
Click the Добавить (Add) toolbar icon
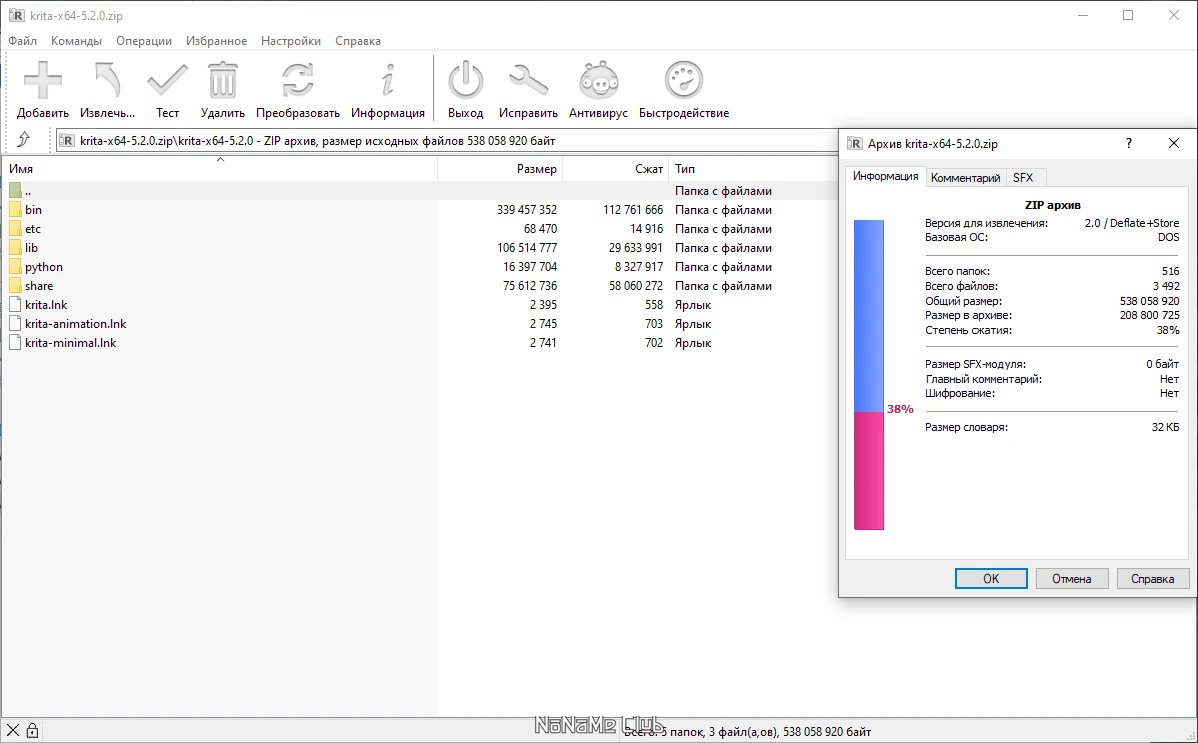point(43,81)
